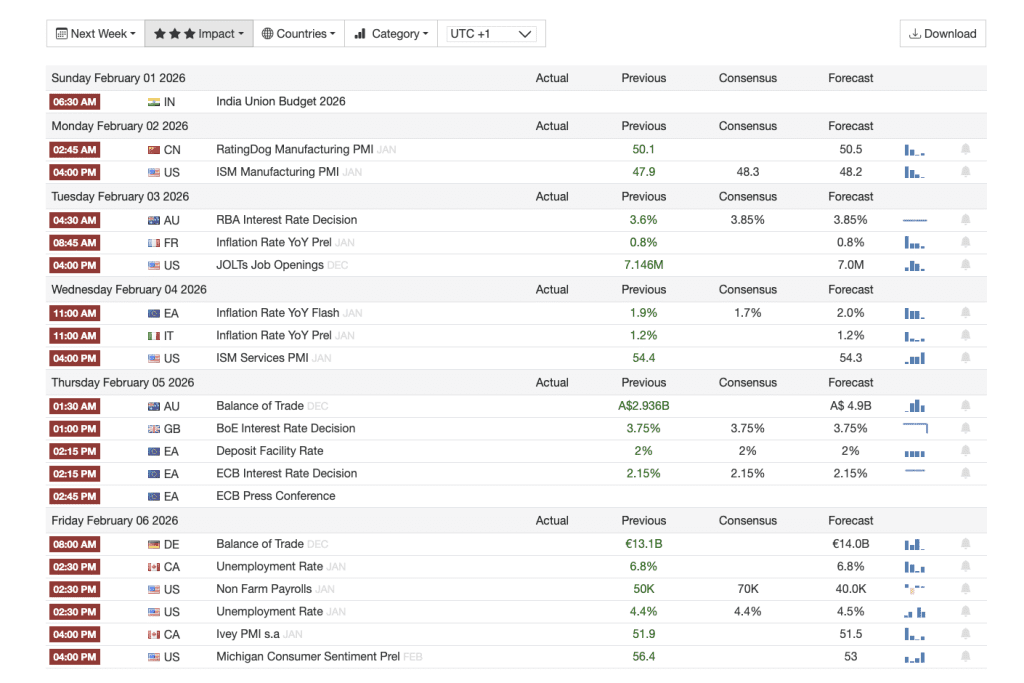Open the Category filter menu
This screenshot has height=683, width=1024.
click(x=391, y=34)
